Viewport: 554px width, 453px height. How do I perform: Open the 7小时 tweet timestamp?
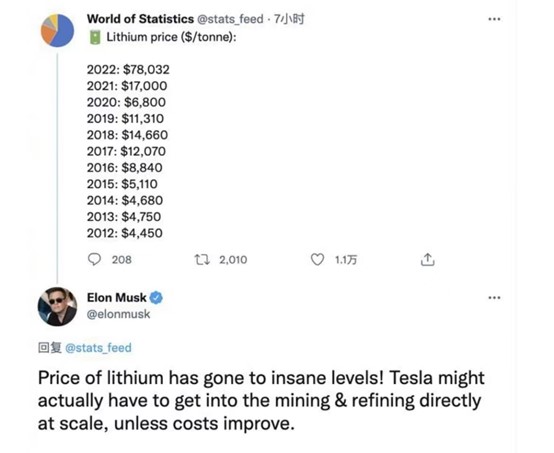(x=289, y=19)
